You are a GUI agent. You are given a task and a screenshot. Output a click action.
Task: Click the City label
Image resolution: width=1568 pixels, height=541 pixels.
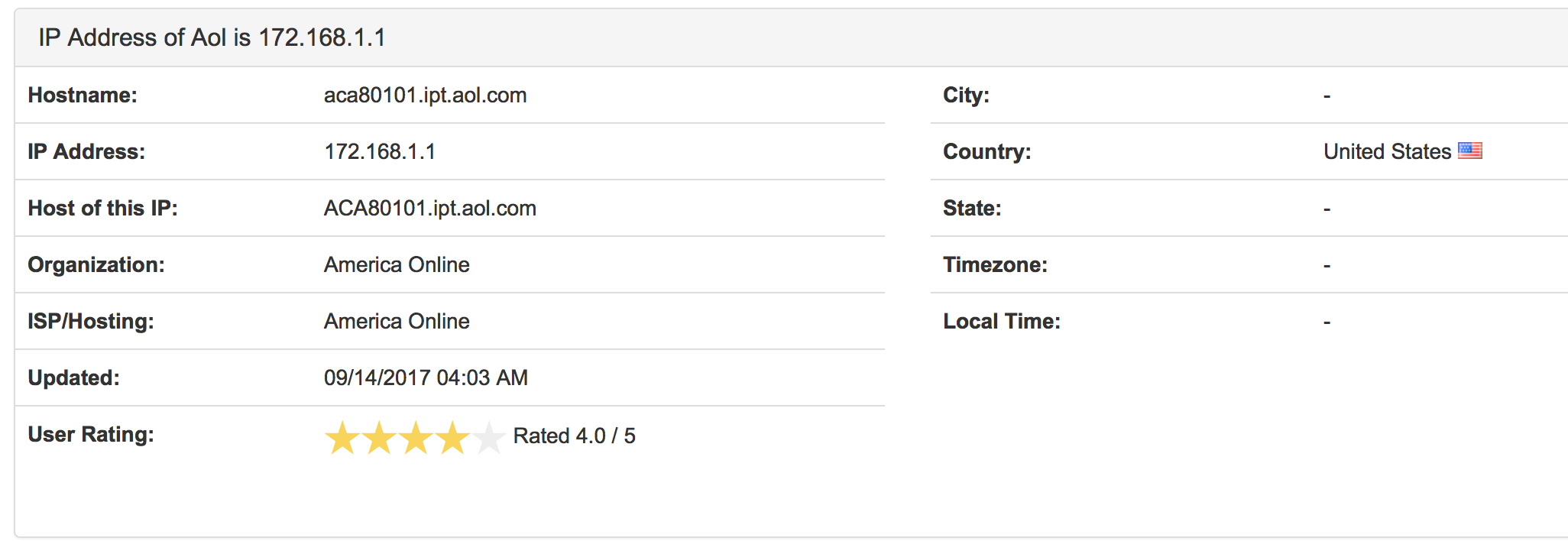pyautogui.click(x=966, y=96)
